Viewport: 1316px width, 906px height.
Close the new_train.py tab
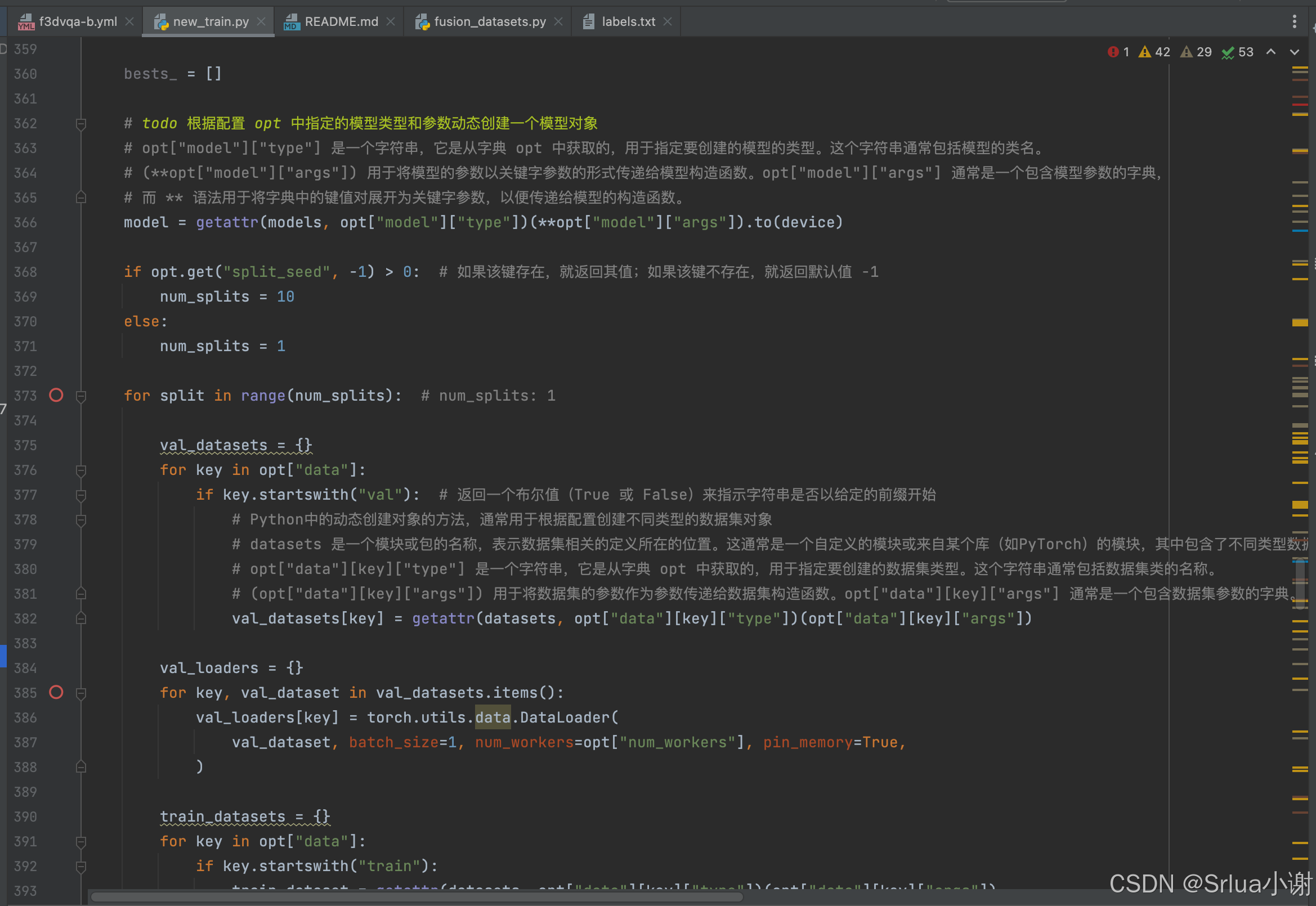coord(261,21)
